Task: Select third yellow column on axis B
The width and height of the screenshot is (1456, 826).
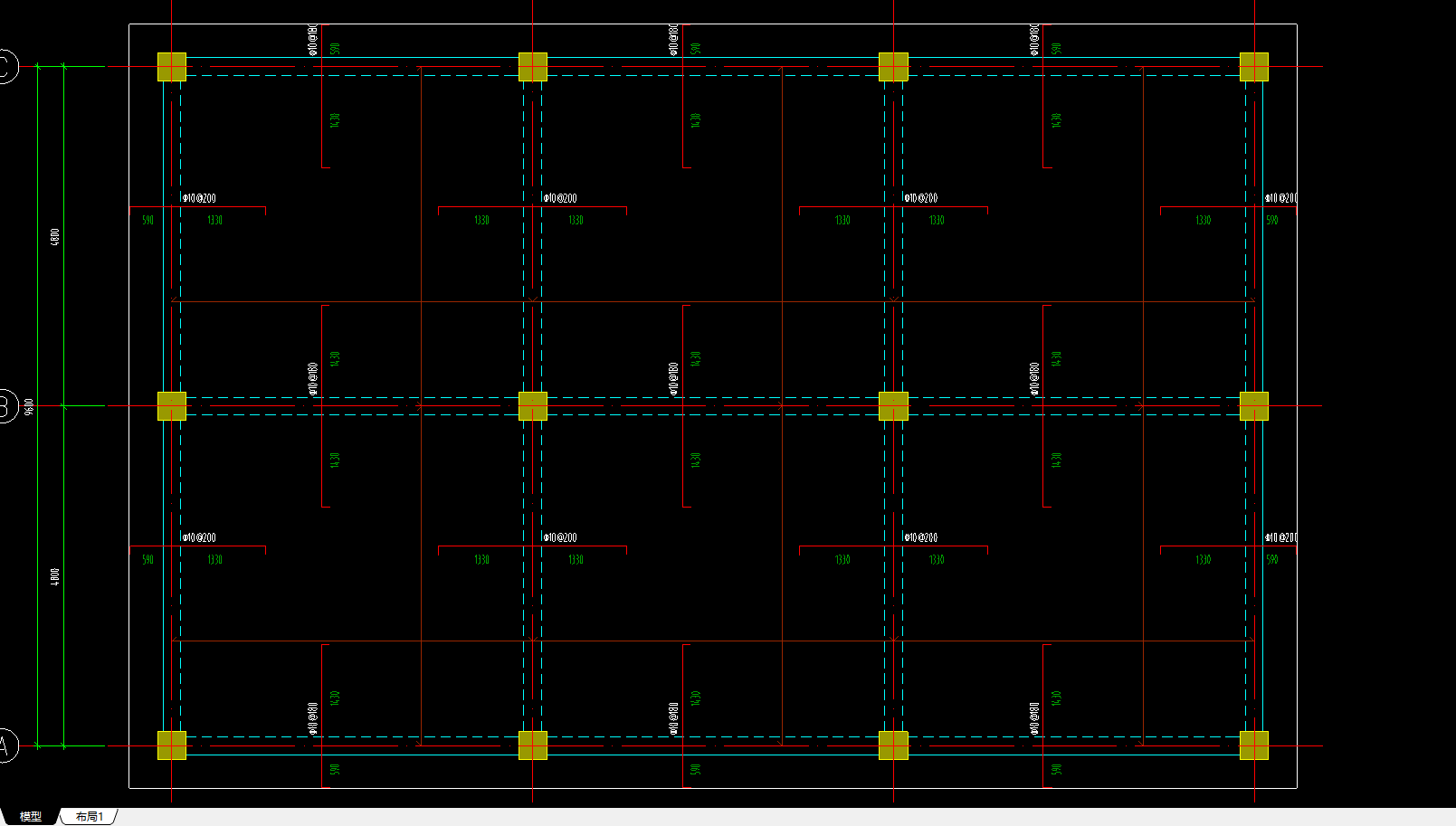Action: coord(893,406)
